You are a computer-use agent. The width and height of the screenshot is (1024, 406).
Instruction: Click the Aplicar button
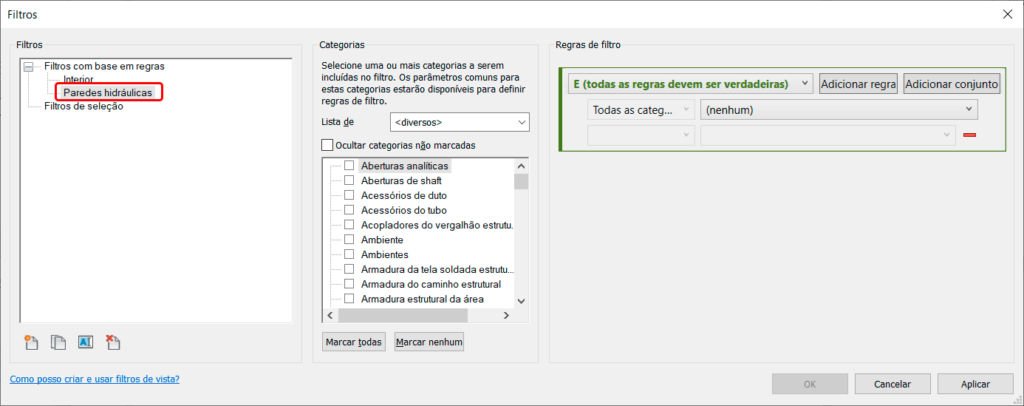point(976,384)
